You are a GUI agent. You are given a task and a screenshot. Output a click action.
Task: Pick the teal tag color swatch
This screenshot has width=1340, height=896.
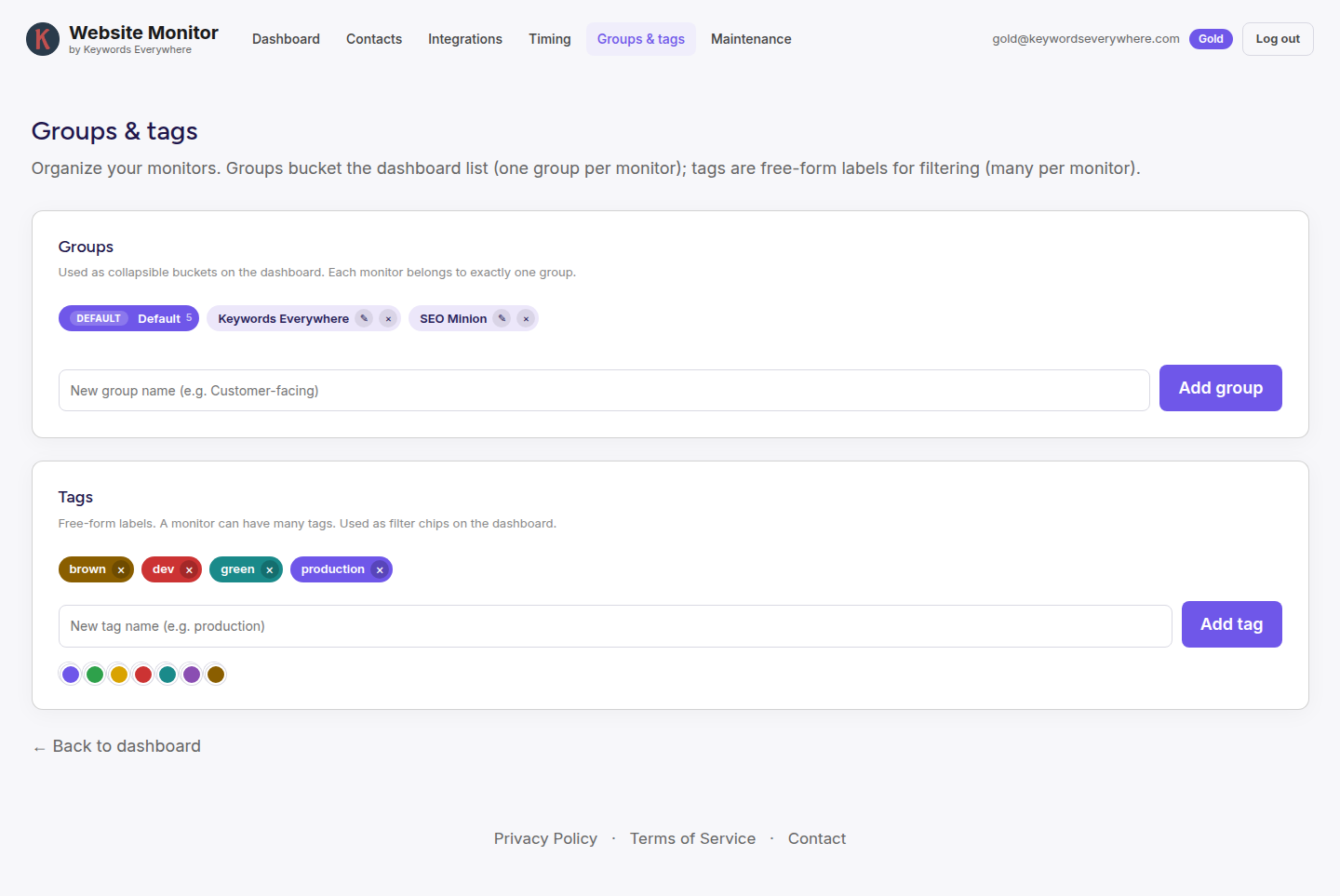click(x=167, y=675)
